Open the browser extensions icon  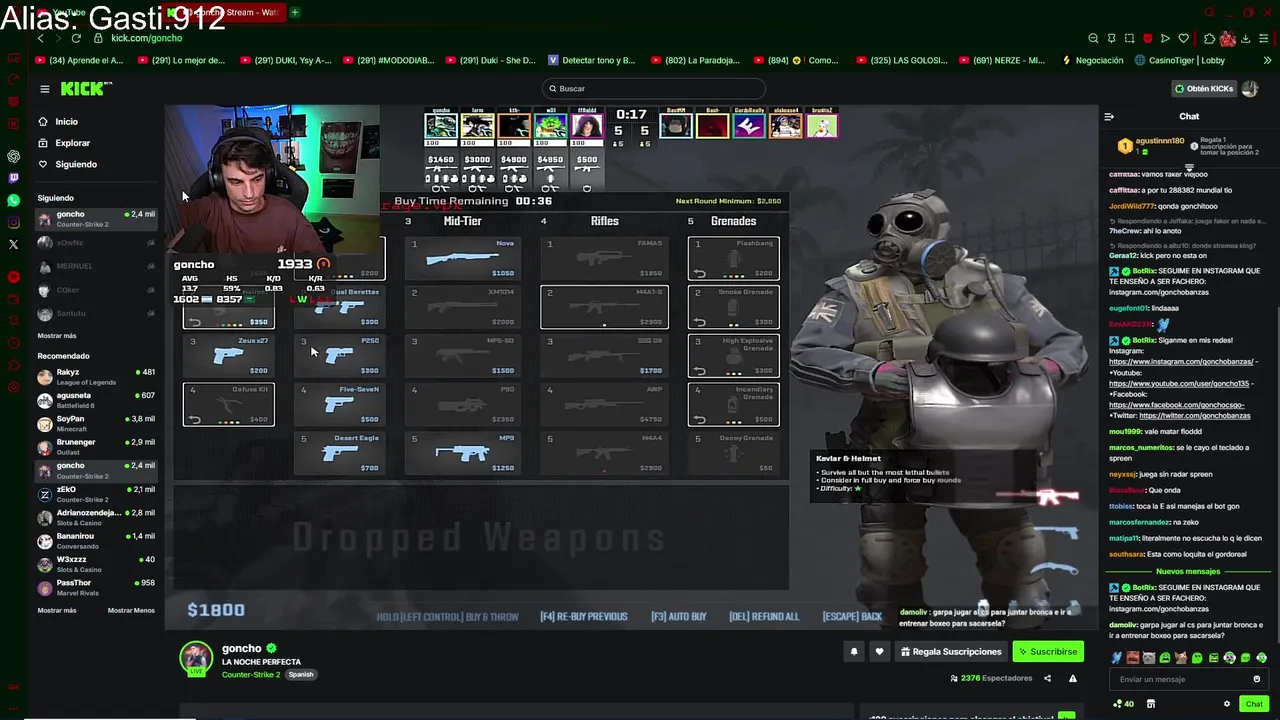pyautogui.click(x=1210, y=38)
